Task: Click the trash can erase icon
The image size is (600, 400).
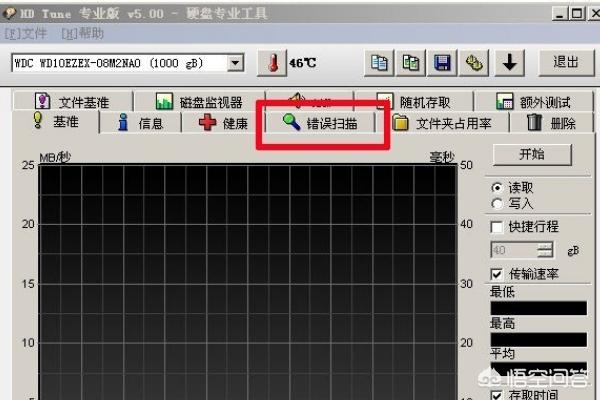Action: [x=535, y=122]
